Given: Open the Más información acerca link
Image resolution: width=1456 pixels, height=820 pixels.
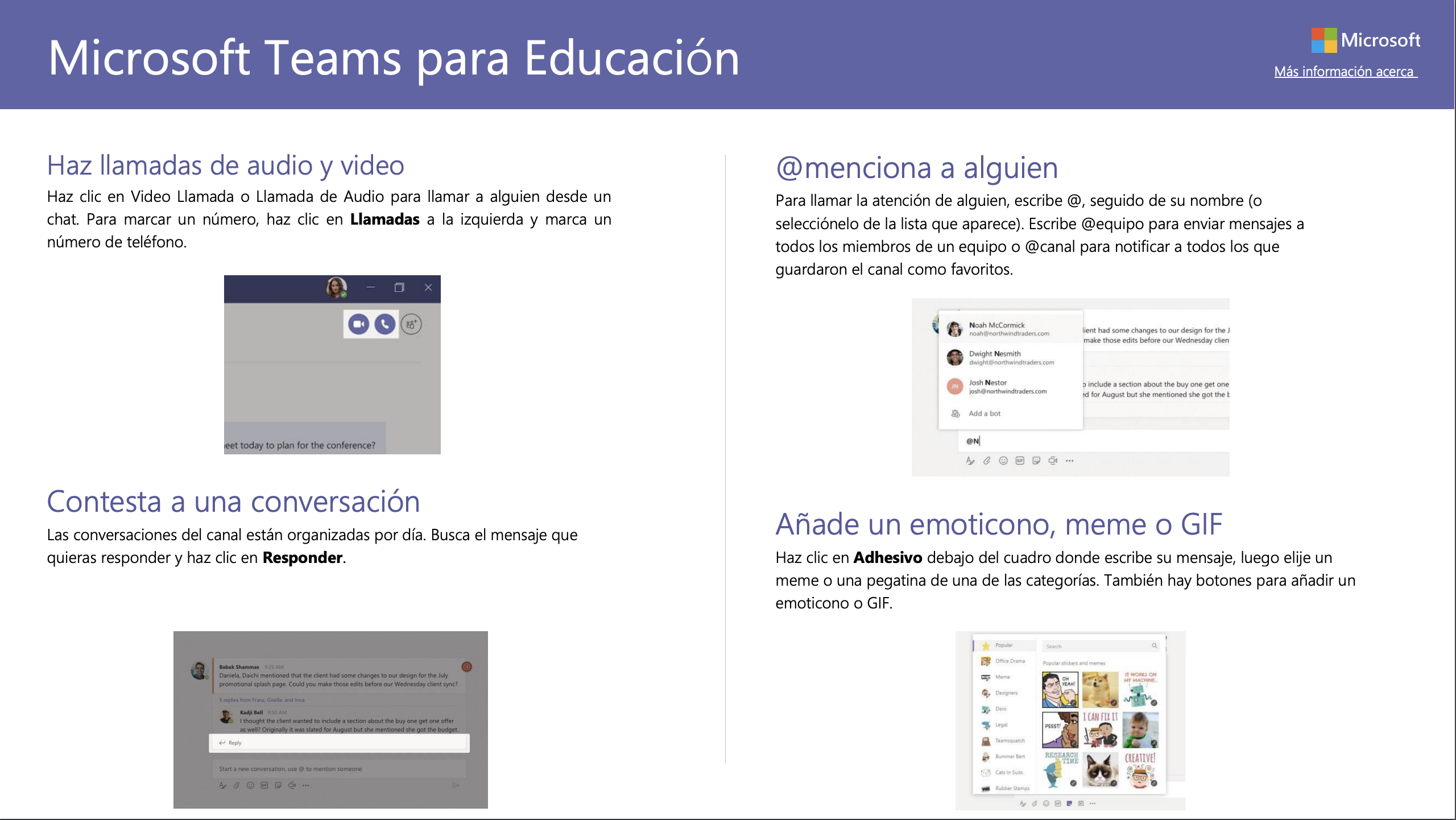Looking at the screenshot, I should (x=1345, y=72).
